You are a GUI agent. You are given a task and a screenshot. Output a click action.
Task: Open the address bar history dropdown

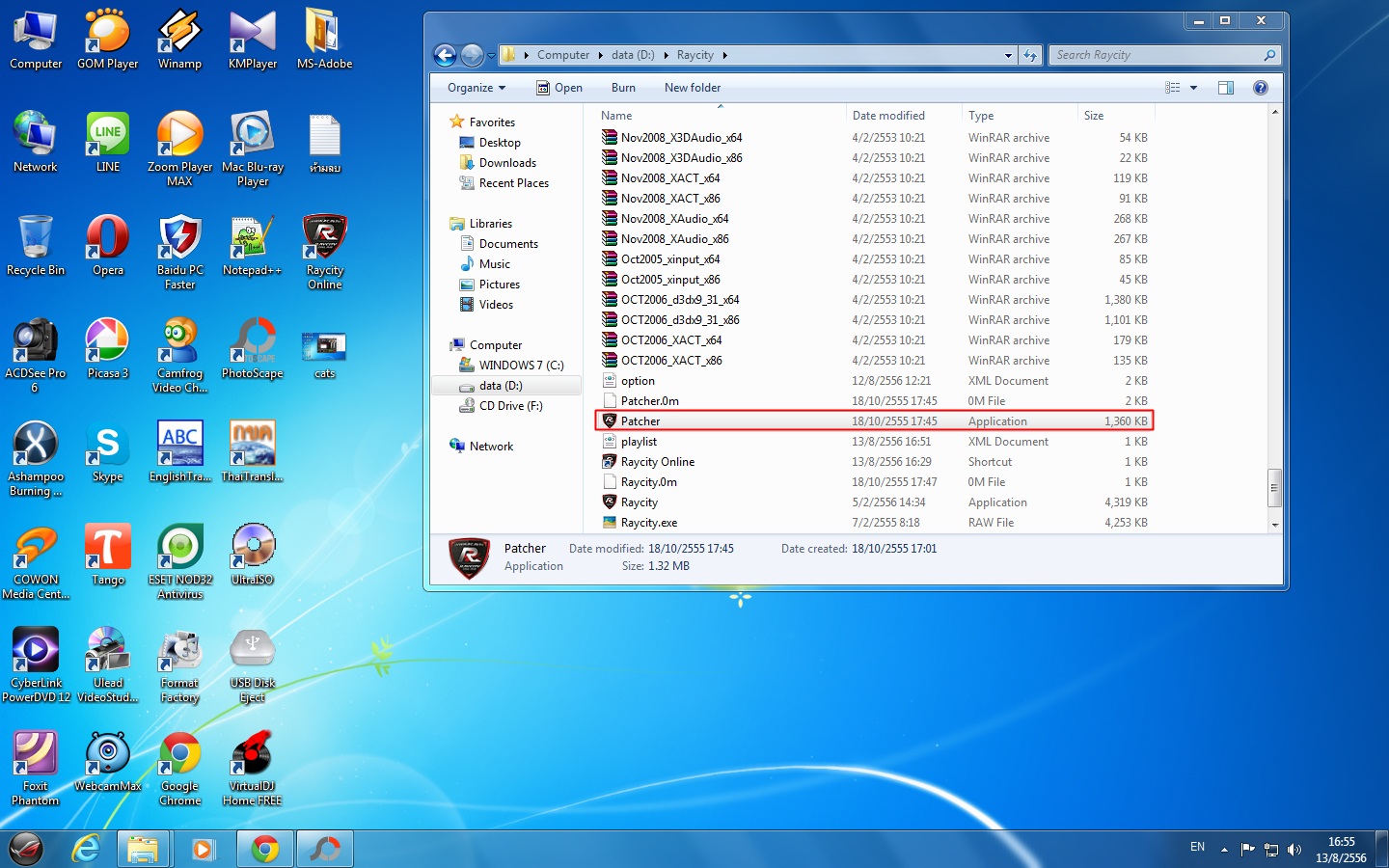tap(1008, 55)
